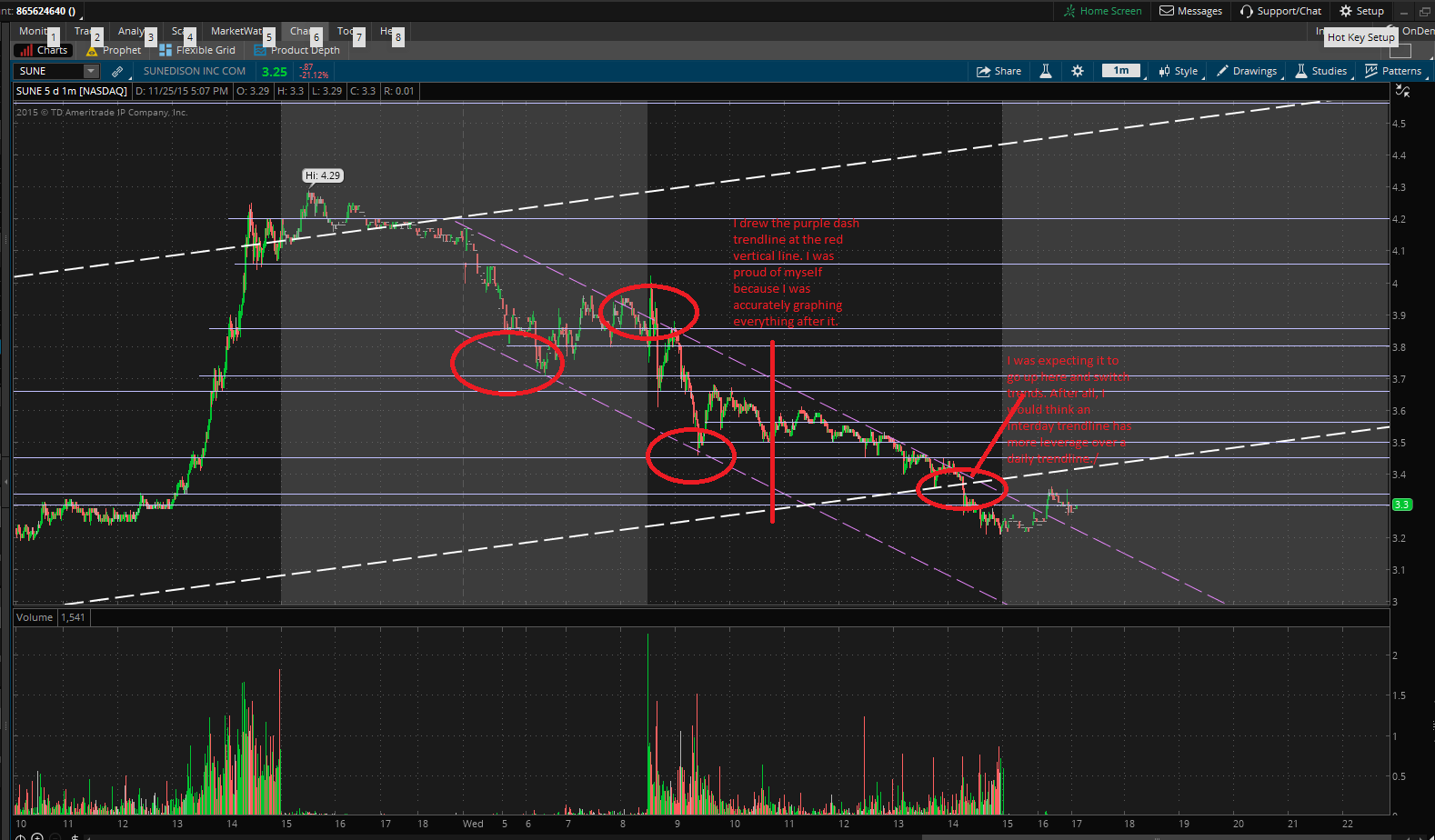Click the flask icon beside Share
The image size is (1435, 840).
point(1046,71)
